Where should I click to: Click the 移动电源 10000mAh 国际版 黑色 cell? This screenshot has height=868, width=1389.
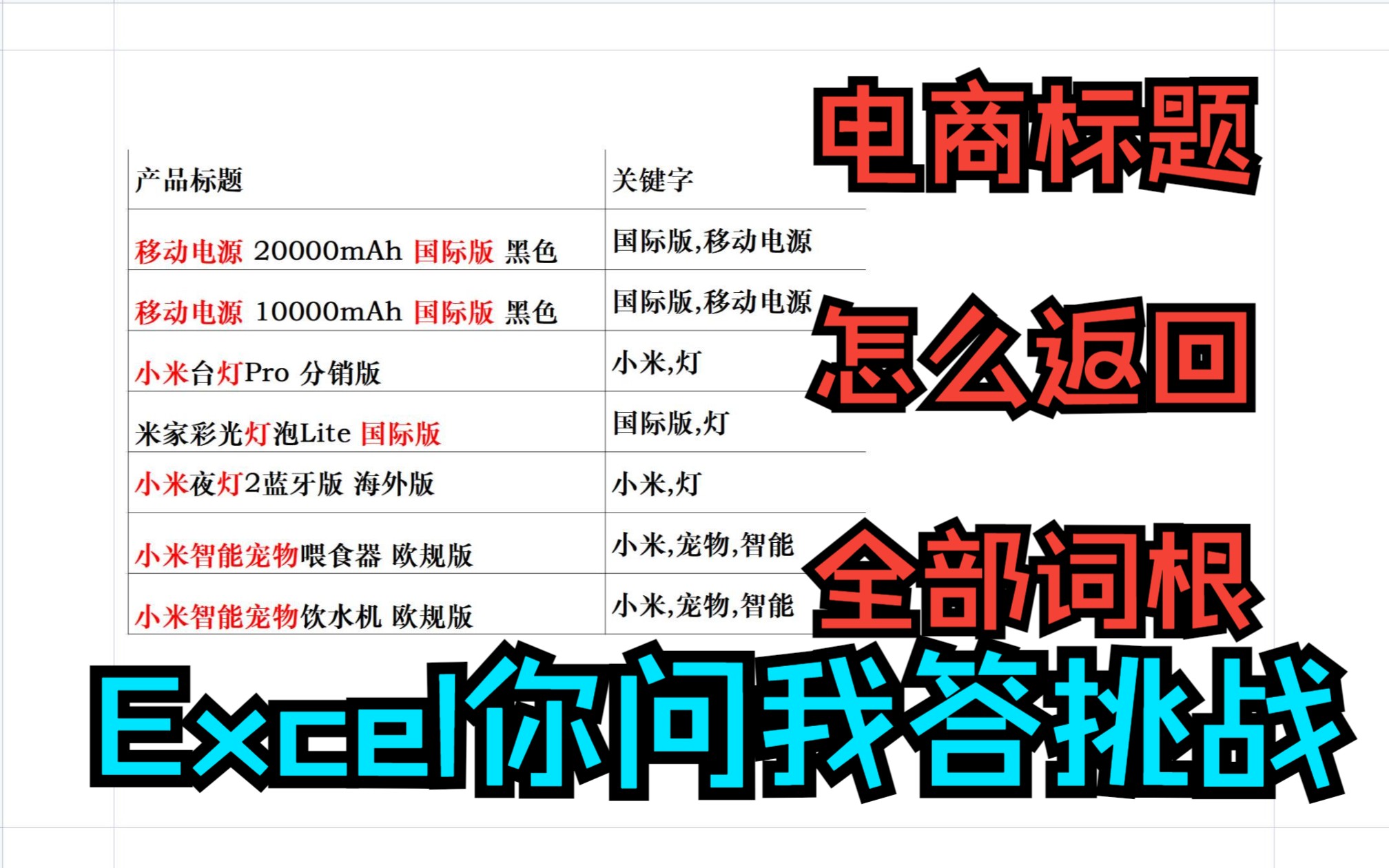tap(367, 300)
